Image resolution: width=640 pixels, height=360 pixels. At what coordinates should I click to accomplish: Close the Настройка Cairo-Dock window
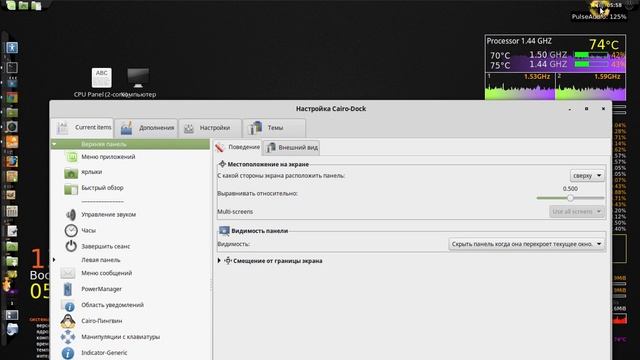(x=603, y=109)
